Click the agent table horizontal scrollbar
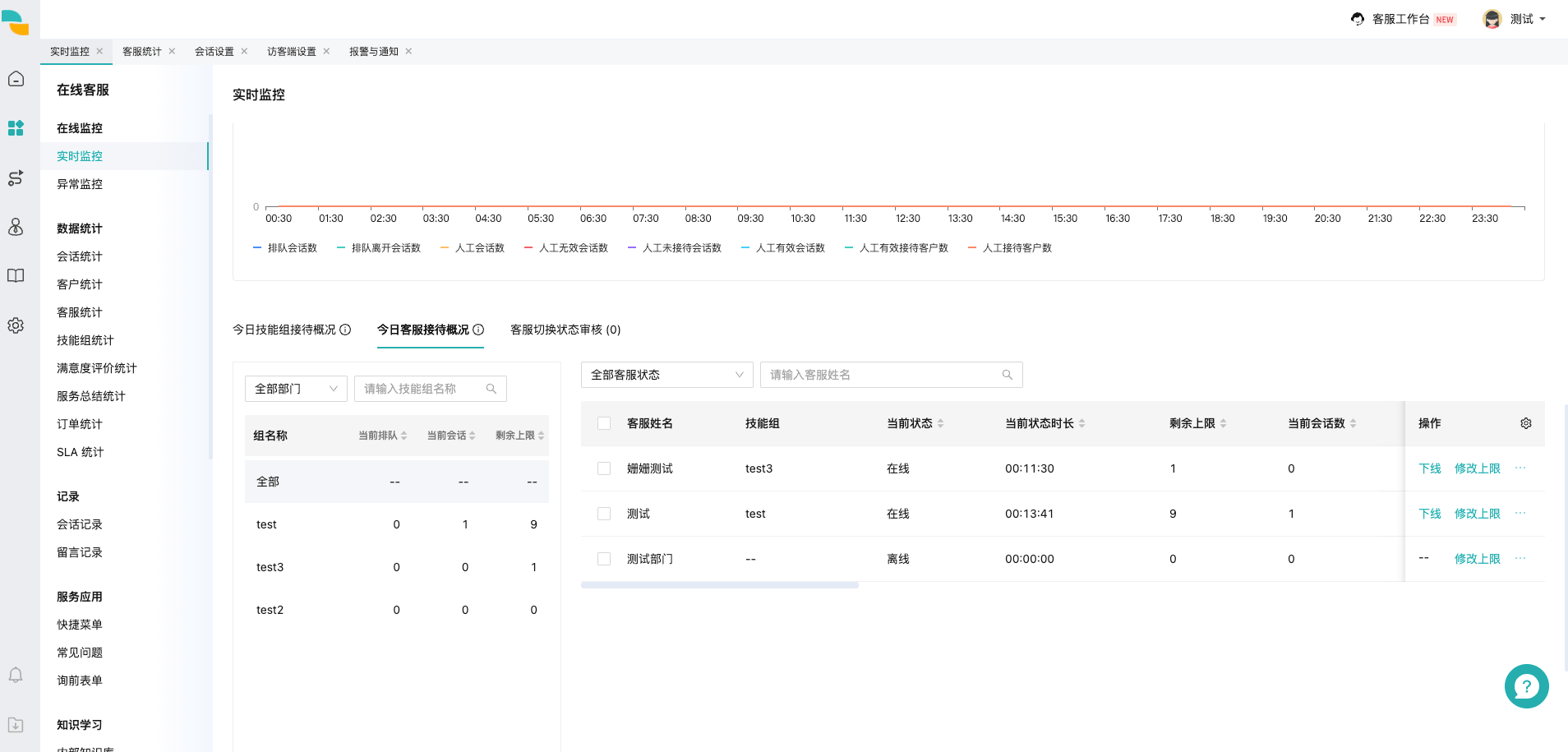 [x=720, y=585]
